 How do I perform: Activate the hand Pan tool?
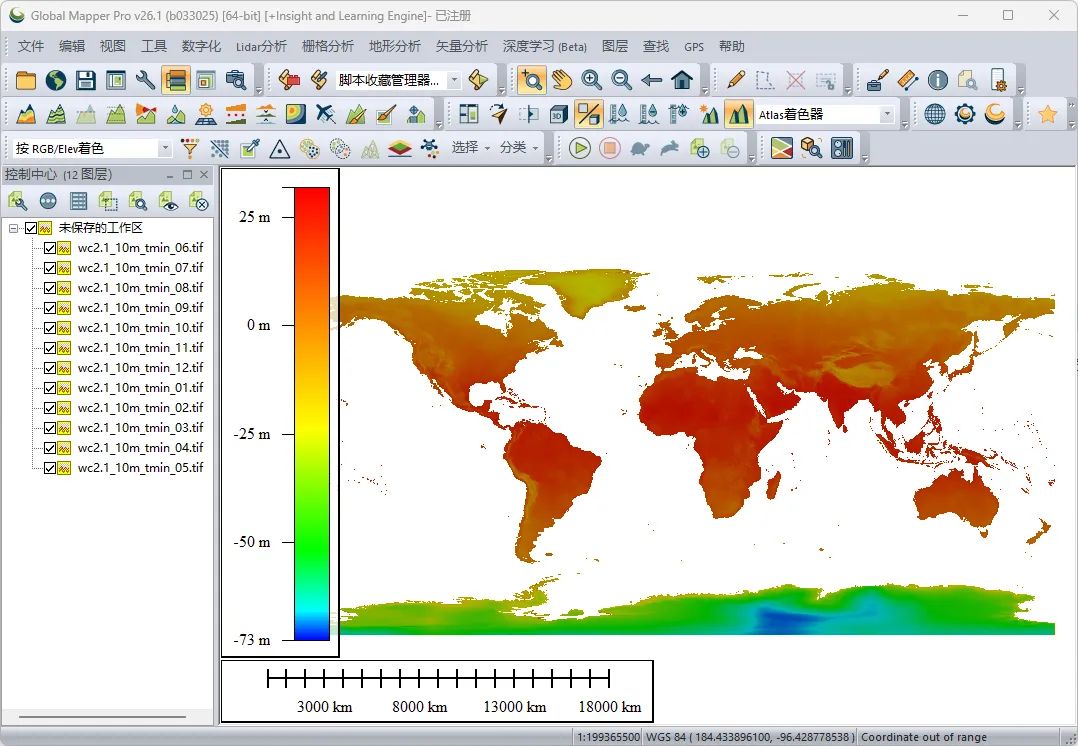tap(562, 80)
